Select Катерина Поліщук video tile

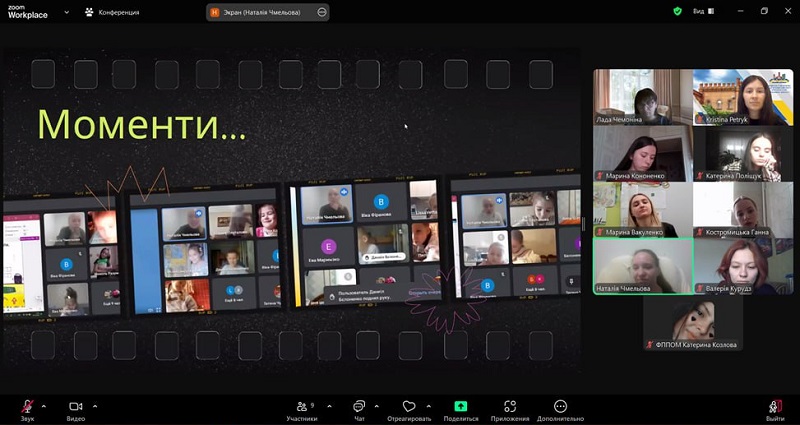coord(743,154)
